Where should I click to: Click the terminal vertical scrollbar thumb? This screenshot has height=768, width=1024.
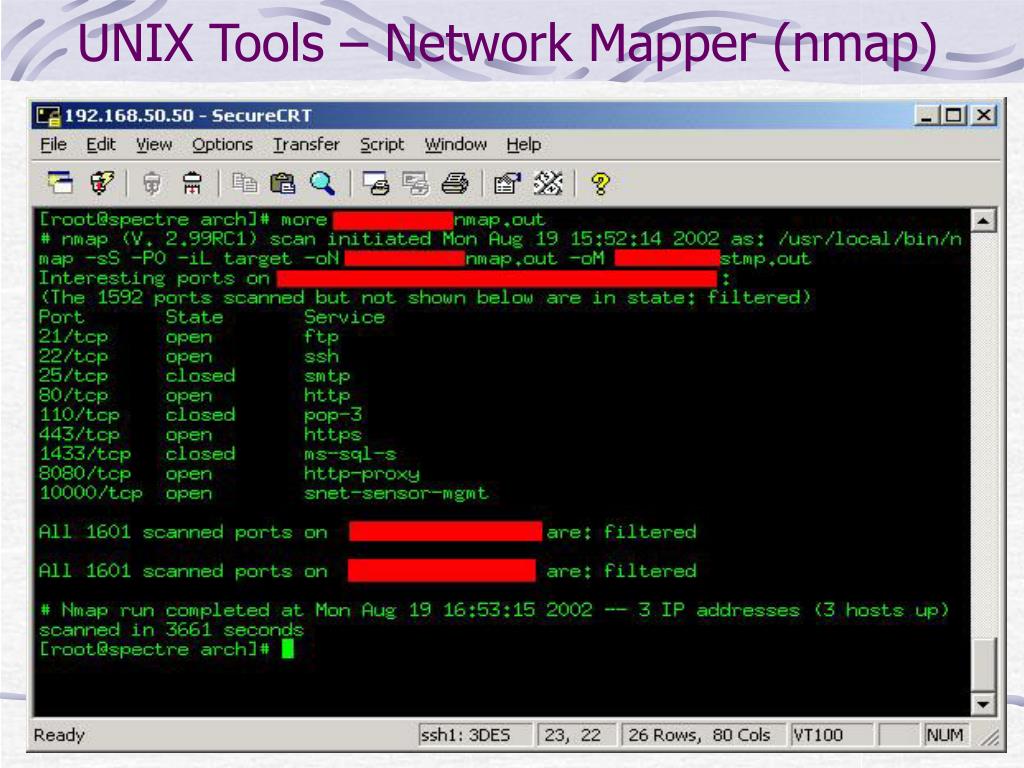pos(983,663)
